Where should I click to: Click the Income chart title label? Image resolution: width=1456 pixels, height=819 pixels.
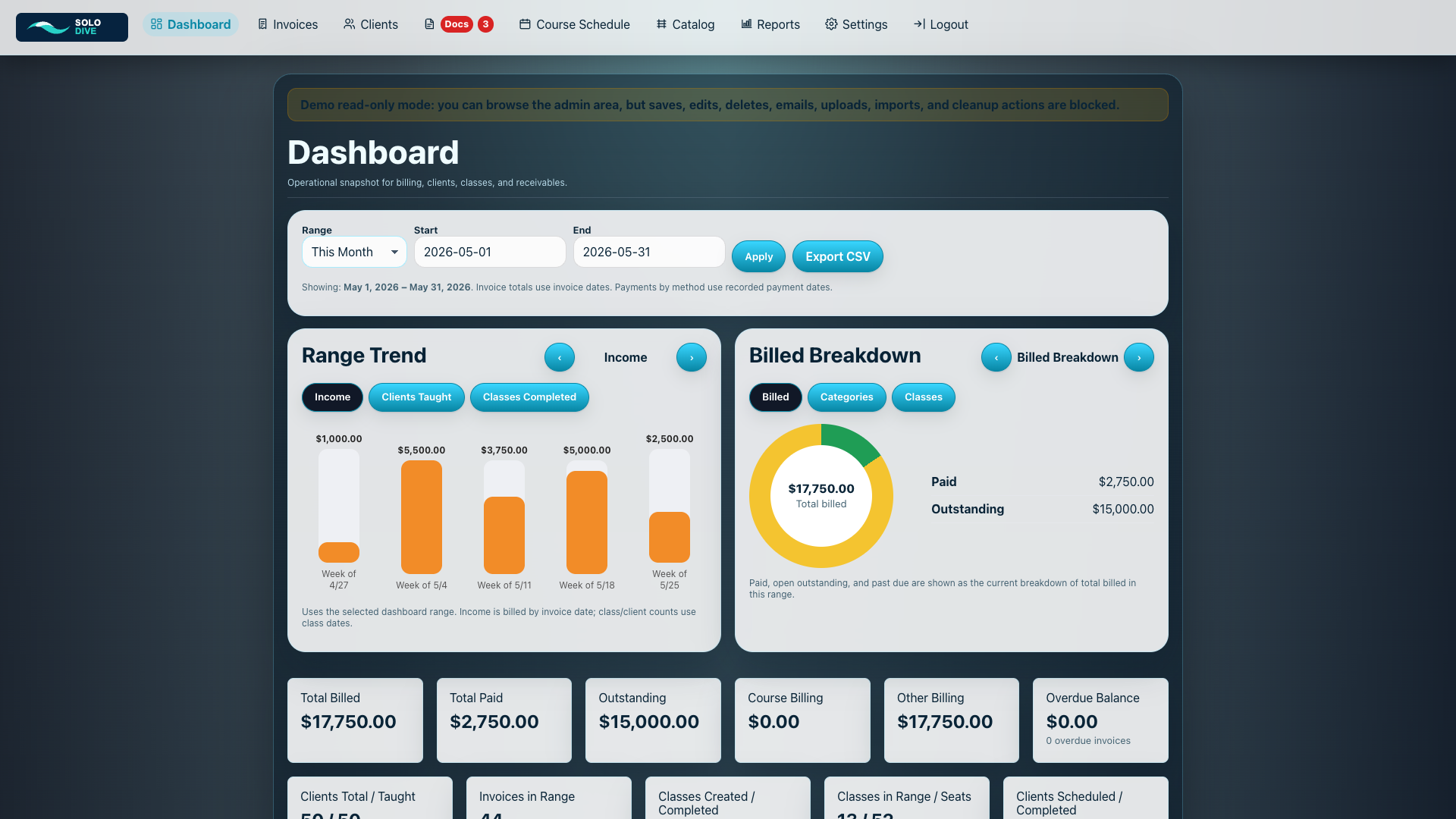(626, 357)
